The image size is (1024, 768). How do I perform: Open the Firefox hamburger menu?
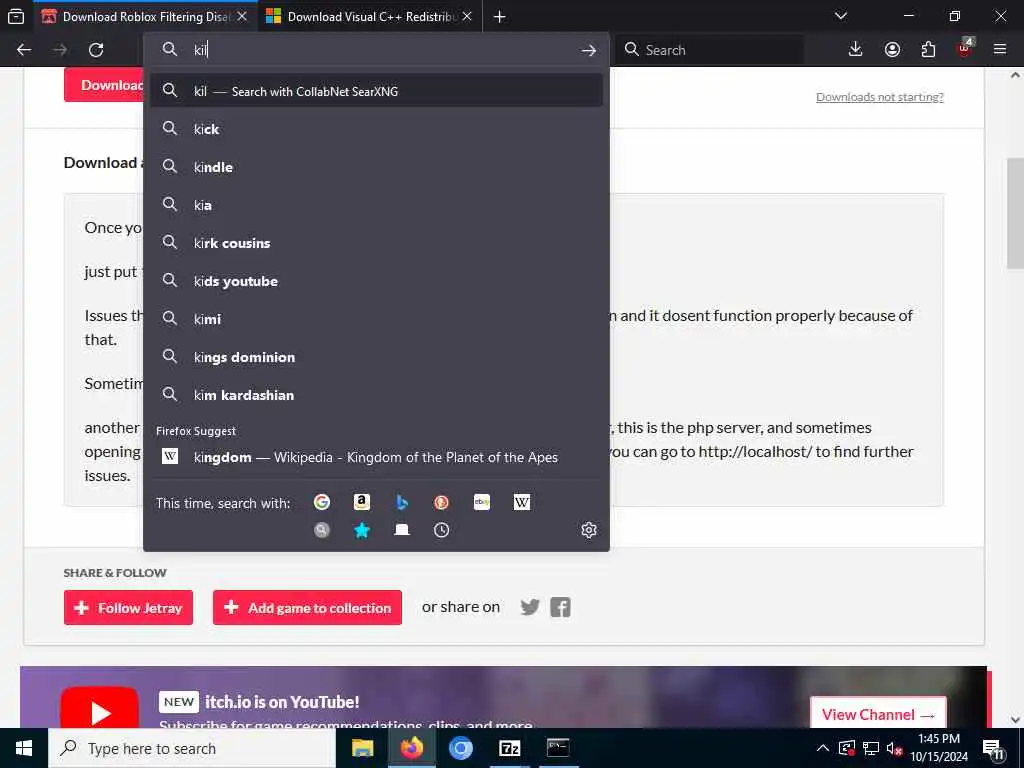coord(1000,50)
